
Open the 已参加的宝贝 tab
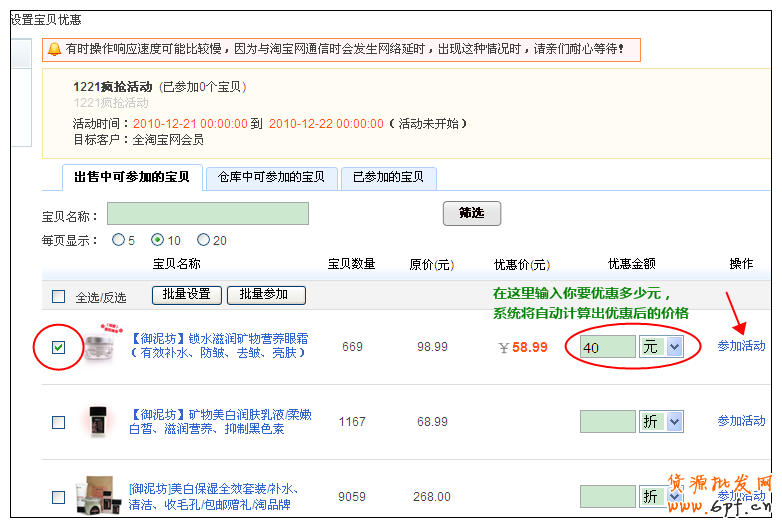(388, 178)
